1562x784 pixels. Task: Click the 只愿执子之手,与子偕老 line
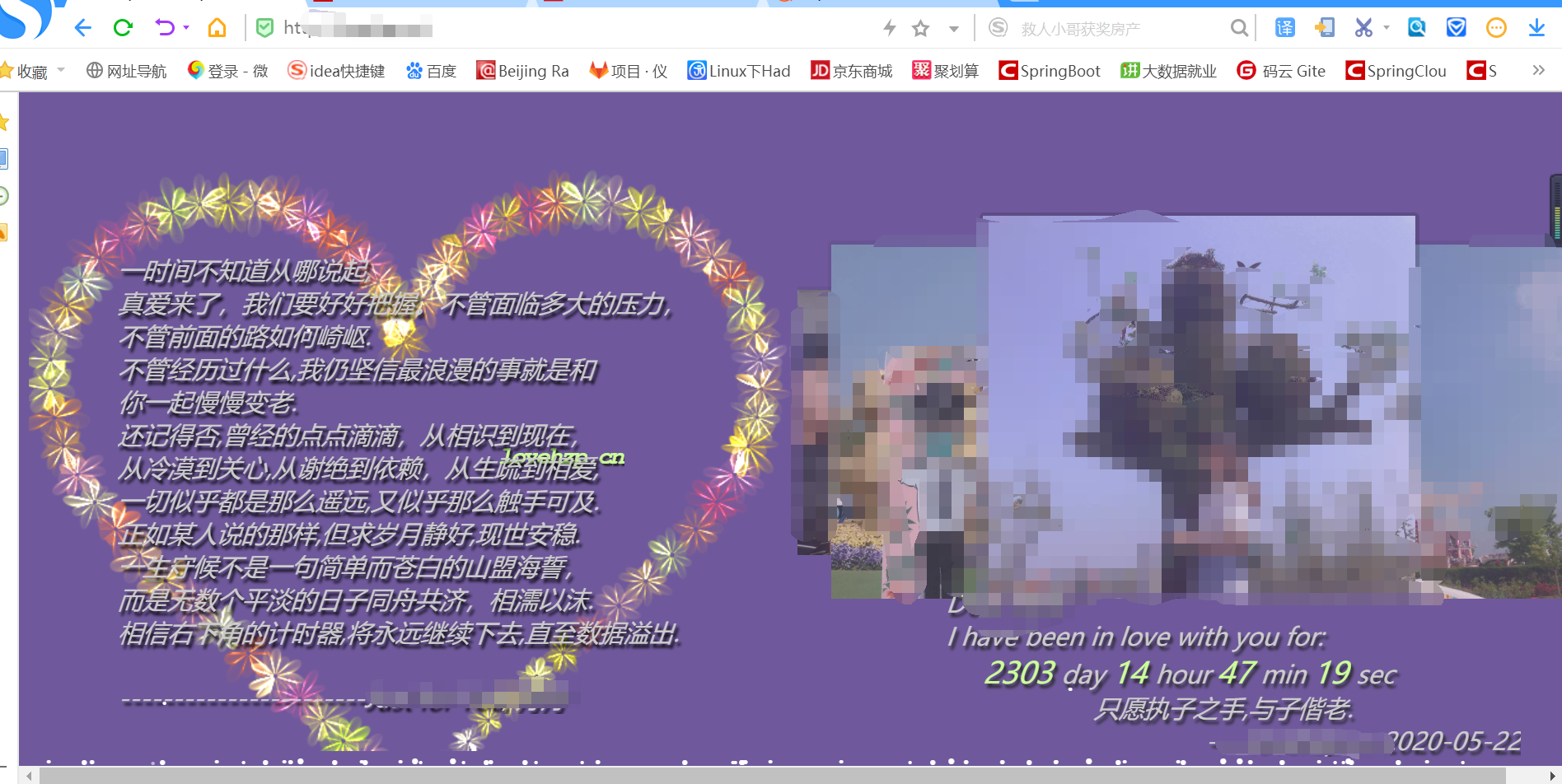(x=1223, y=708)
